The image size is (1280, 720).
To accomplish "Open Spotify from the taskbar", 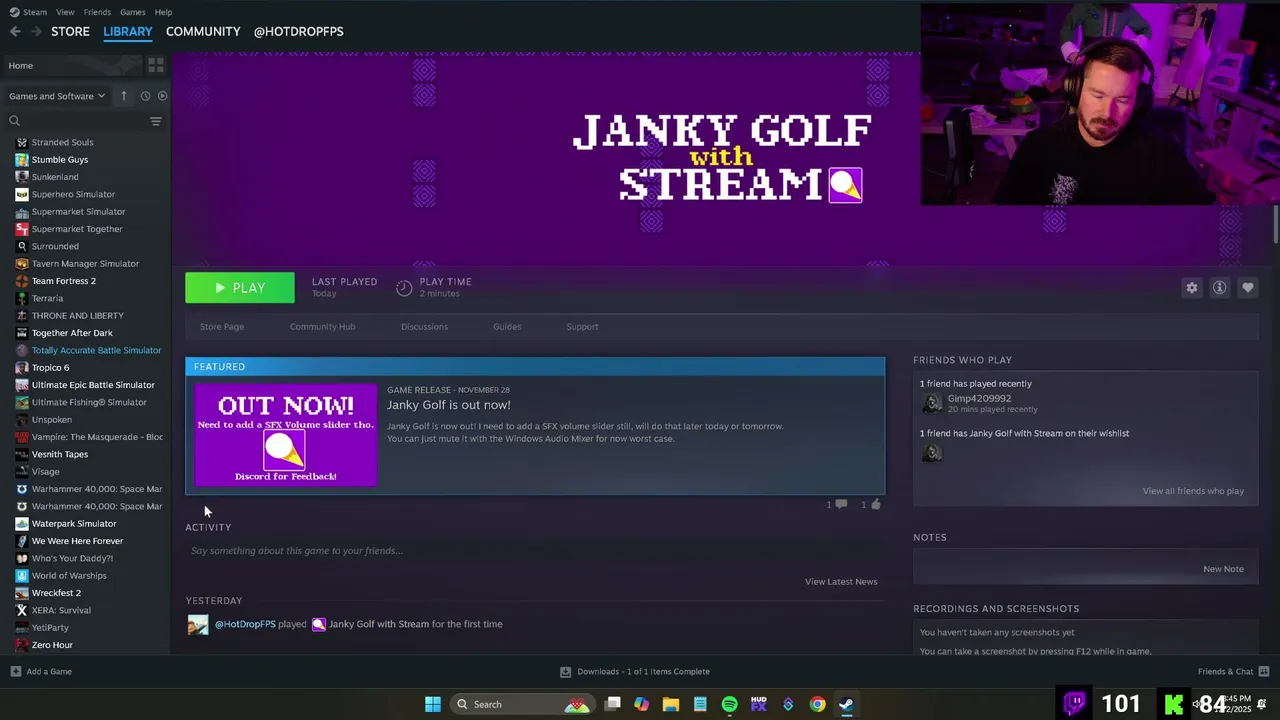I will click(x=729, y=704).
